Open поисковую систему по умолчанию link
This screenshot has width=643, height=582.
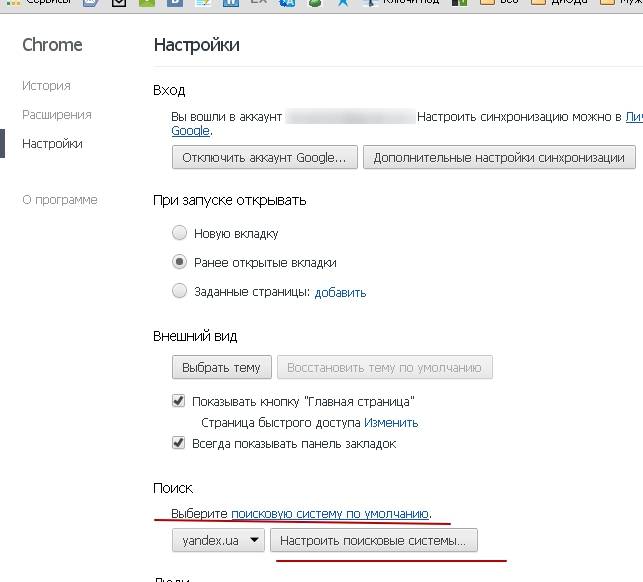[x=330, y=514]
